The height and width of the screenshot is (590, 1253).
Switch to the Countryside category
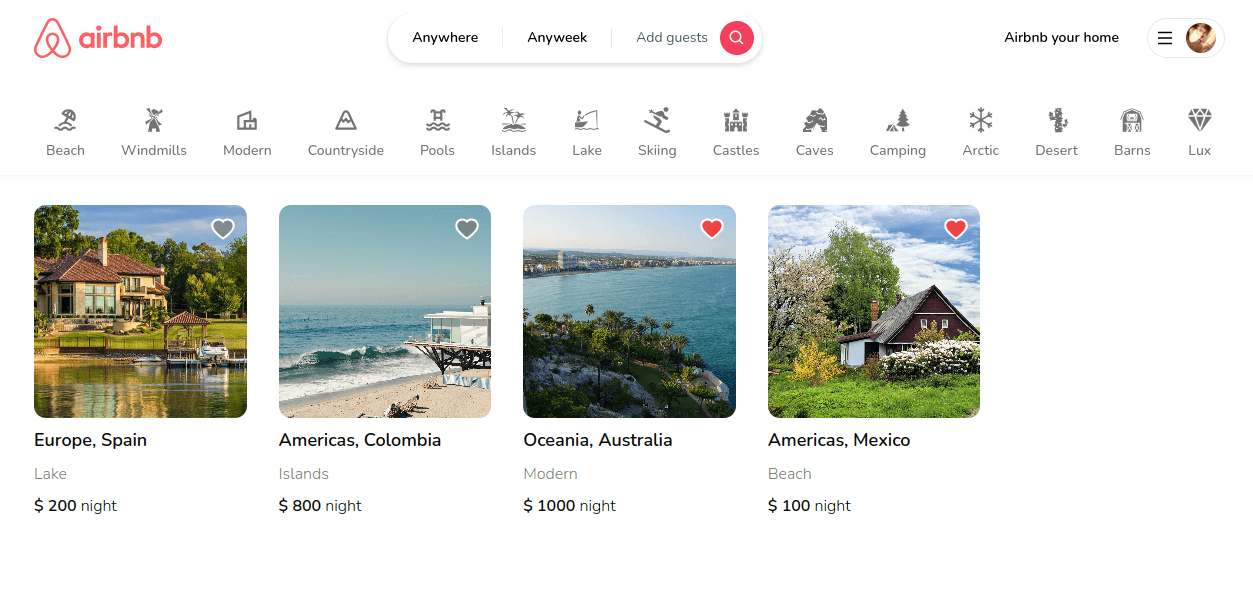click(x=346, y=132)
